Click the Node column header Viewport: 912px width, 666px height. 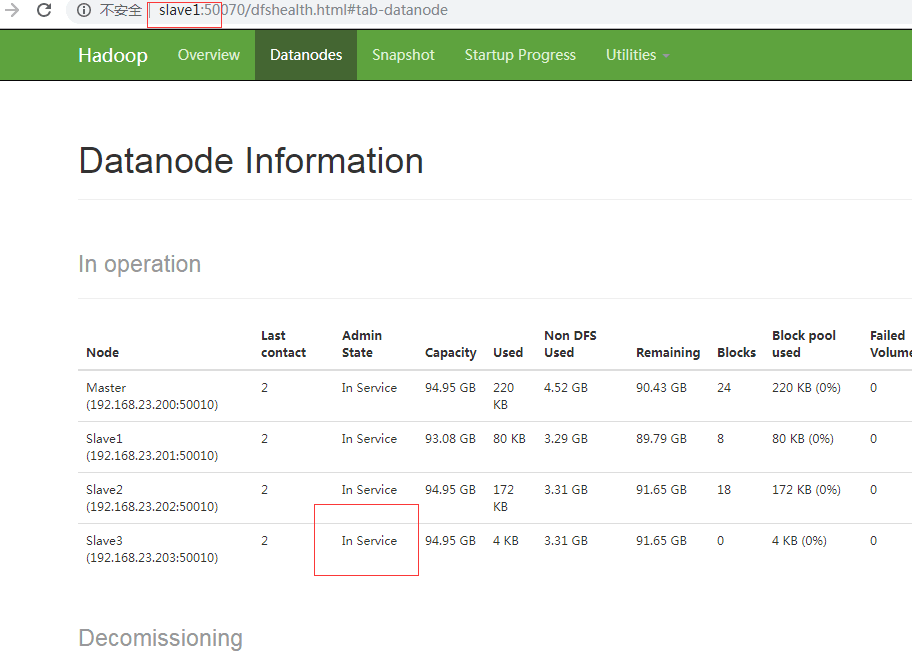102,352
